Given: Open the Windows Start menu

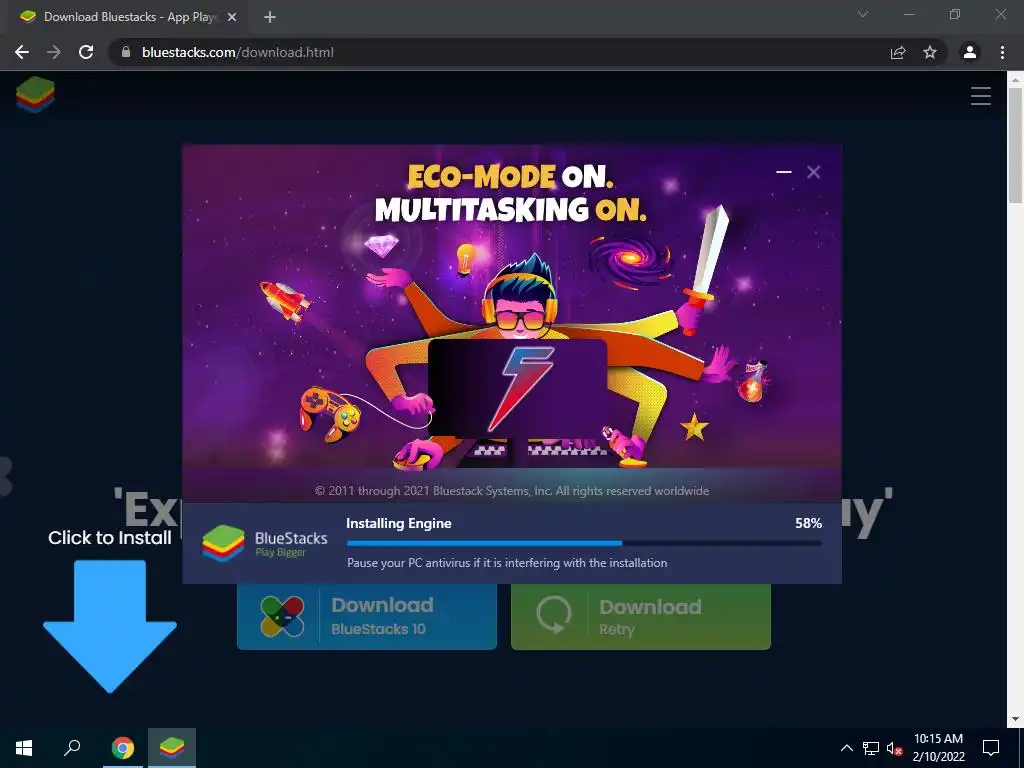Looking at the screenshot, I should click(24, 748).
